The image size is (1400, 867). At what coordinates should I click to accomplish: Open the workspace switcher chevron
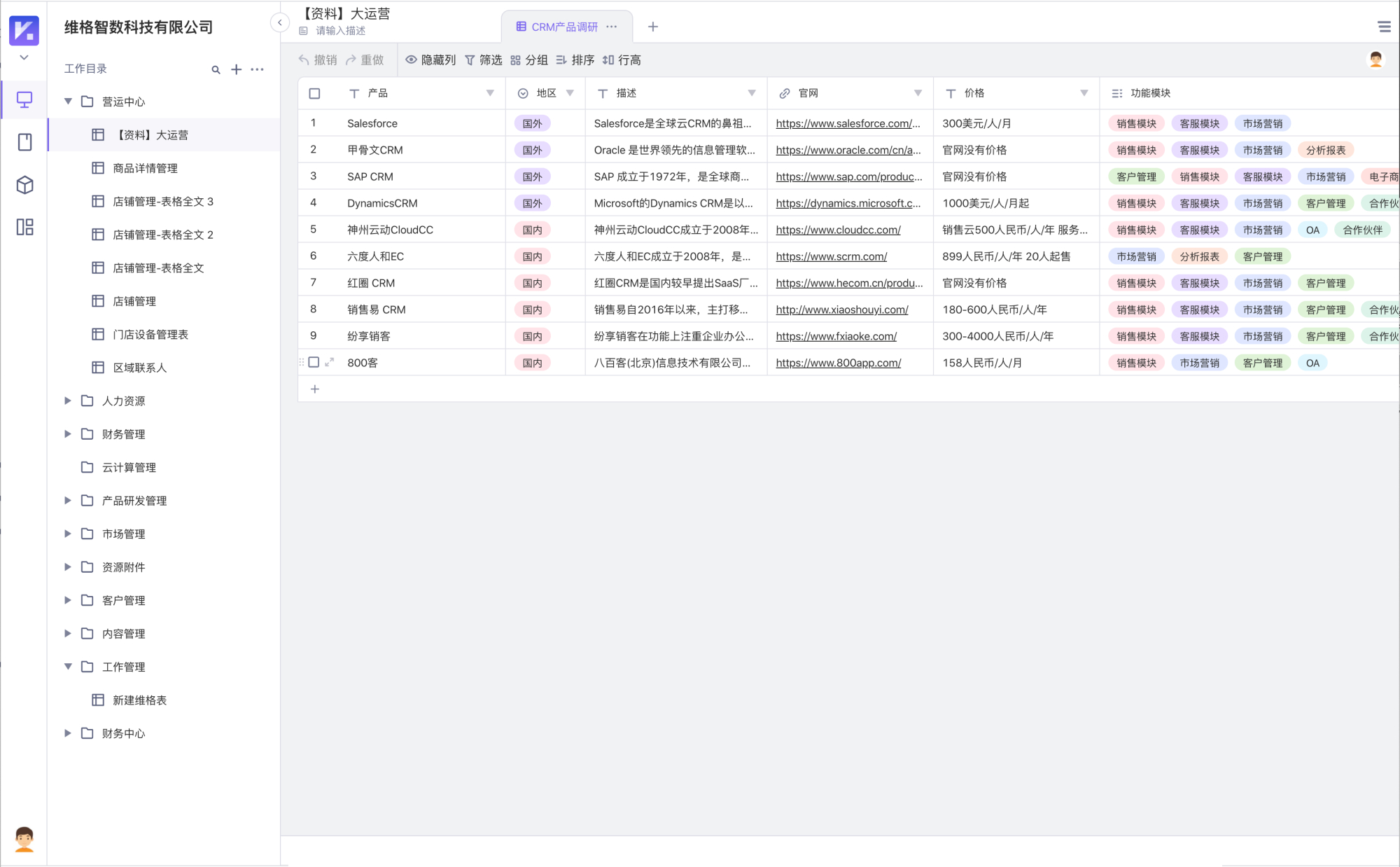24,57
